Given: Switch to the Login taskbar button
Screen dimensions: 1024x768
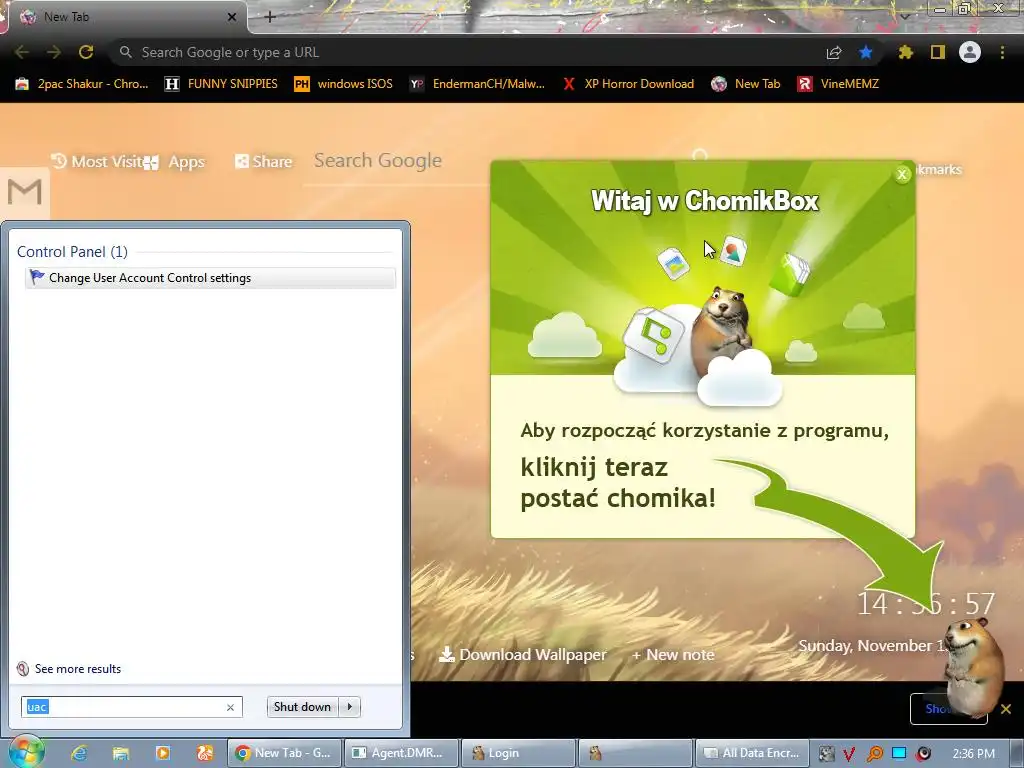Looking at the screenshot, I should tap(519, 753).
